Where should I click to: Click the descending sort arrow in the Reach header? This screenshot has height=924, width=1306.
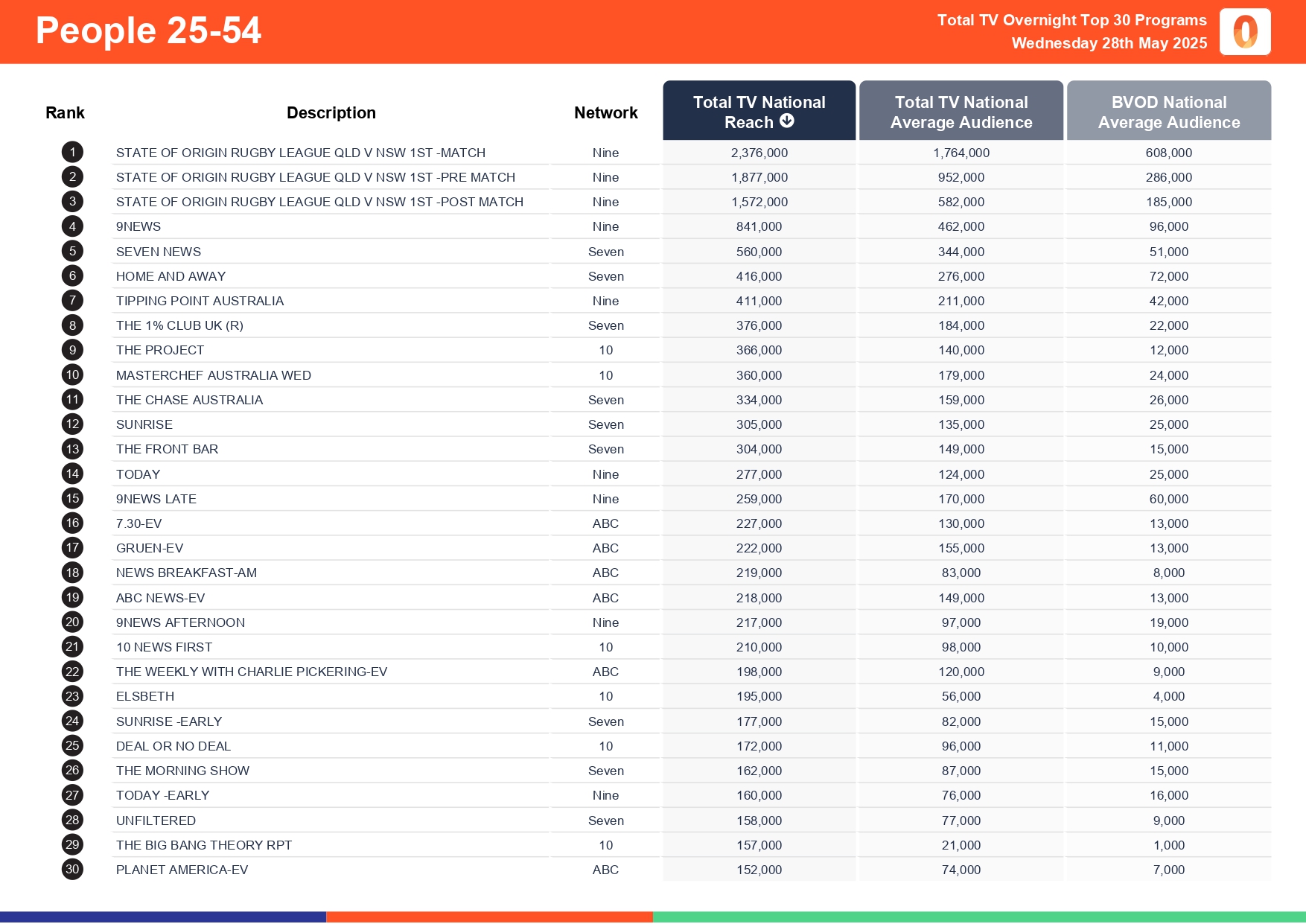(x=789, y=122)
